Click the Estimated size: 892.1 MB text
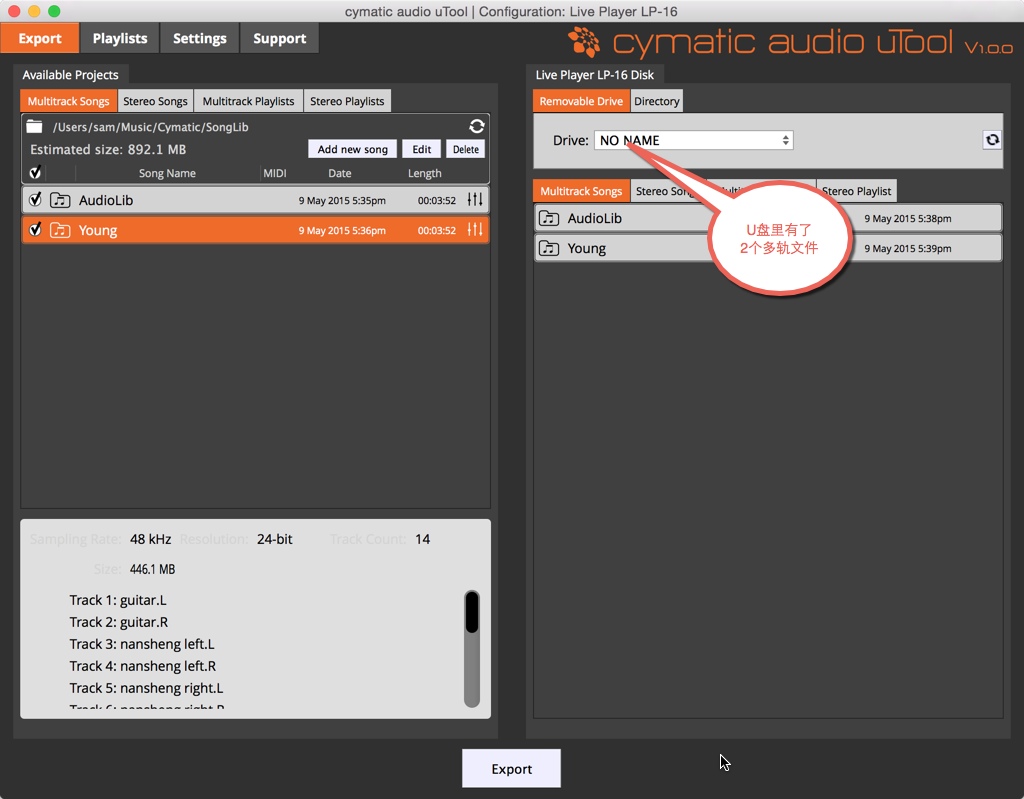1024x799 pixels. 108,150
